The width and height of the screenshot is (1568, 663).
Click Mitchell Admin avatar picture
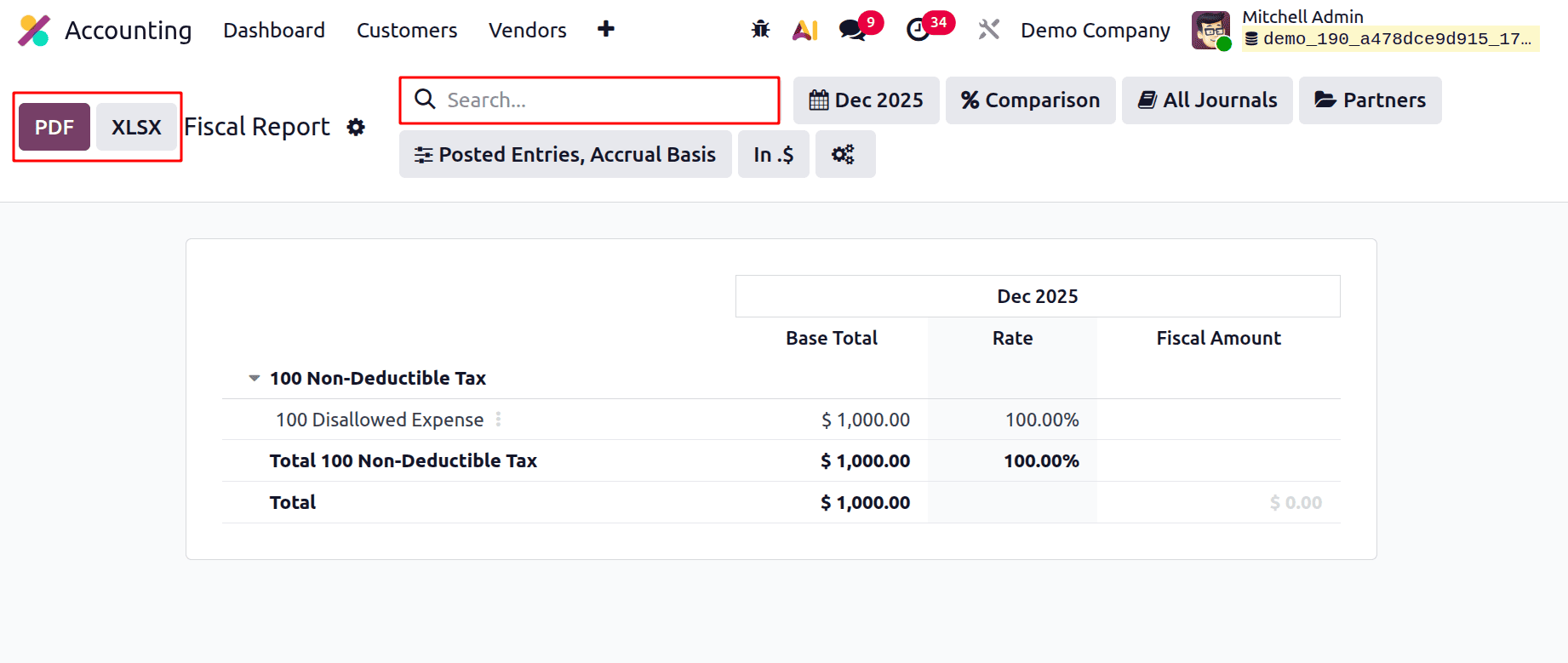coord(1210,31)
